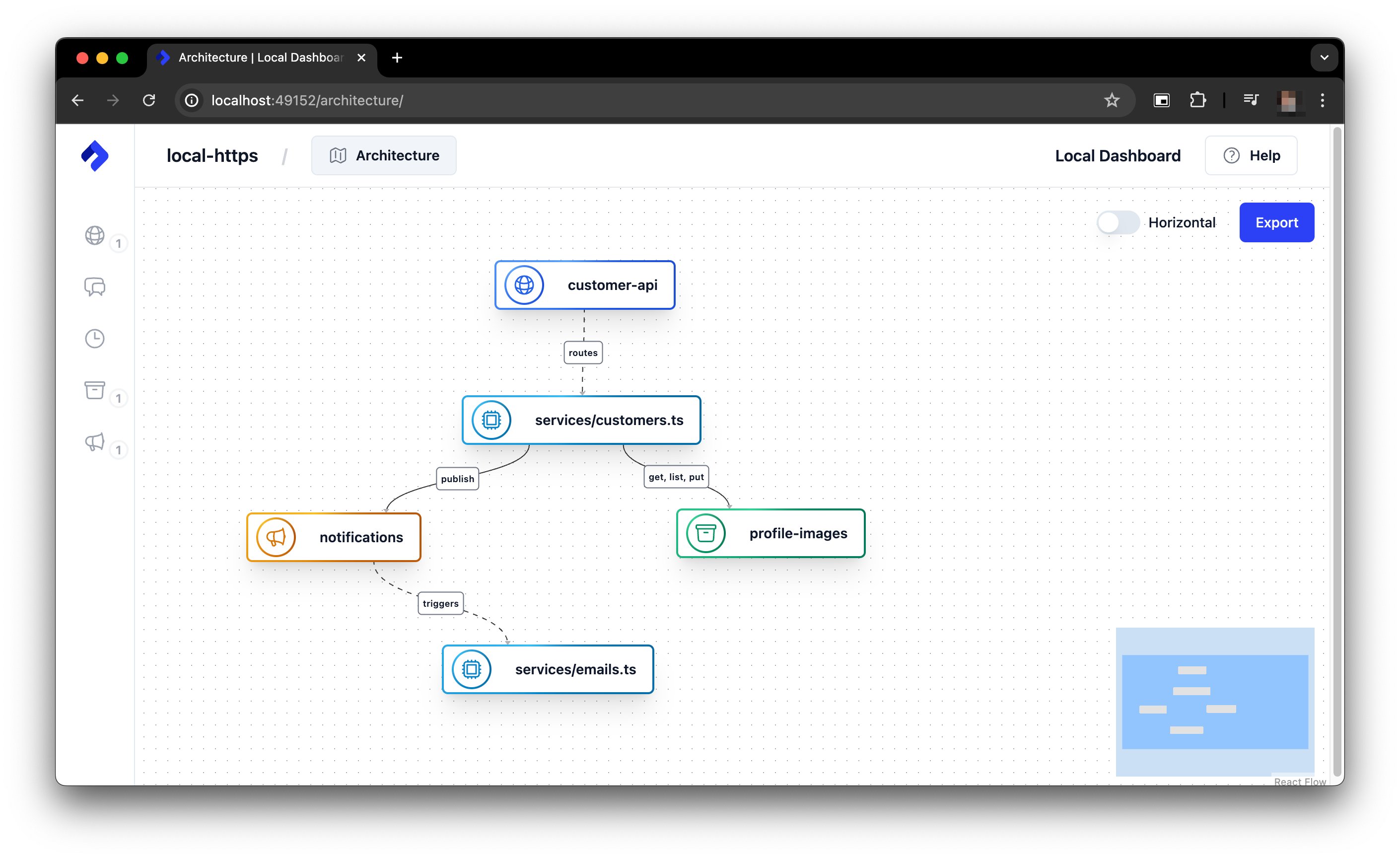This screenshot has width=1400, height=859.
Task: Open the schedules clock icon in sidebar
Action: 95,339
